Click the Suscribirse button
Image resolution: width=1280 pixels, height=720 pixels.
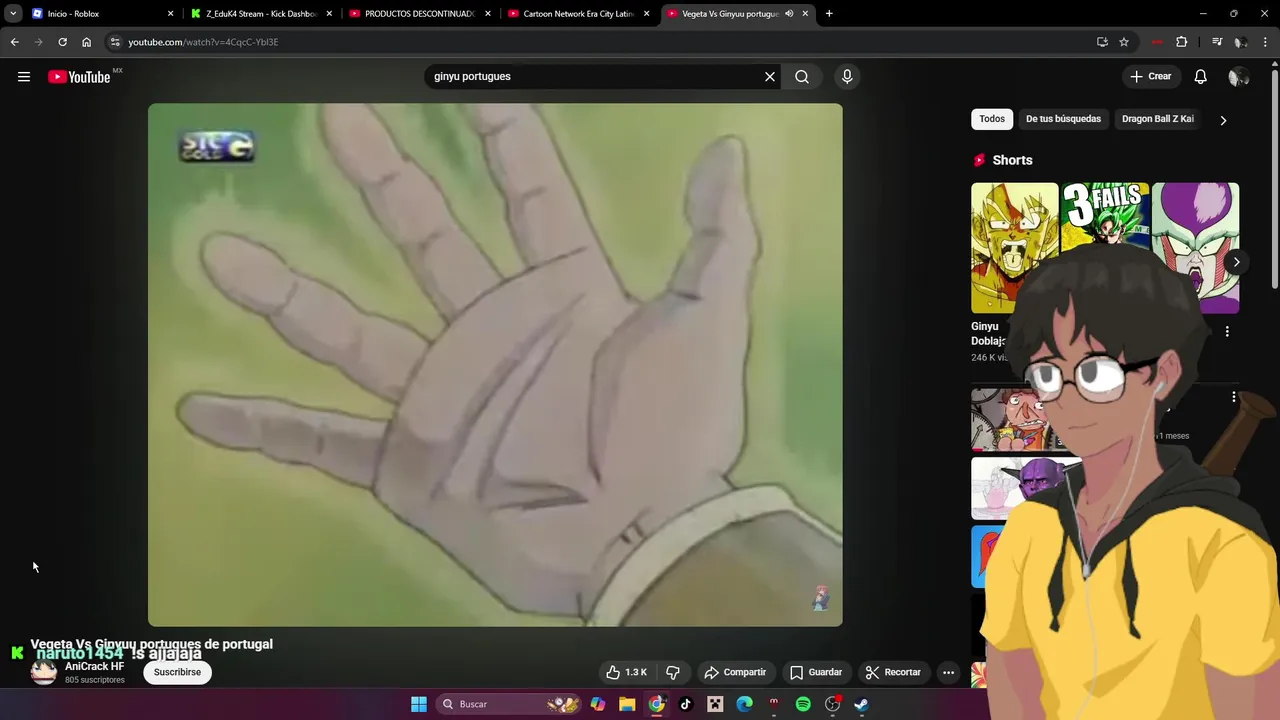pos(177,672)
